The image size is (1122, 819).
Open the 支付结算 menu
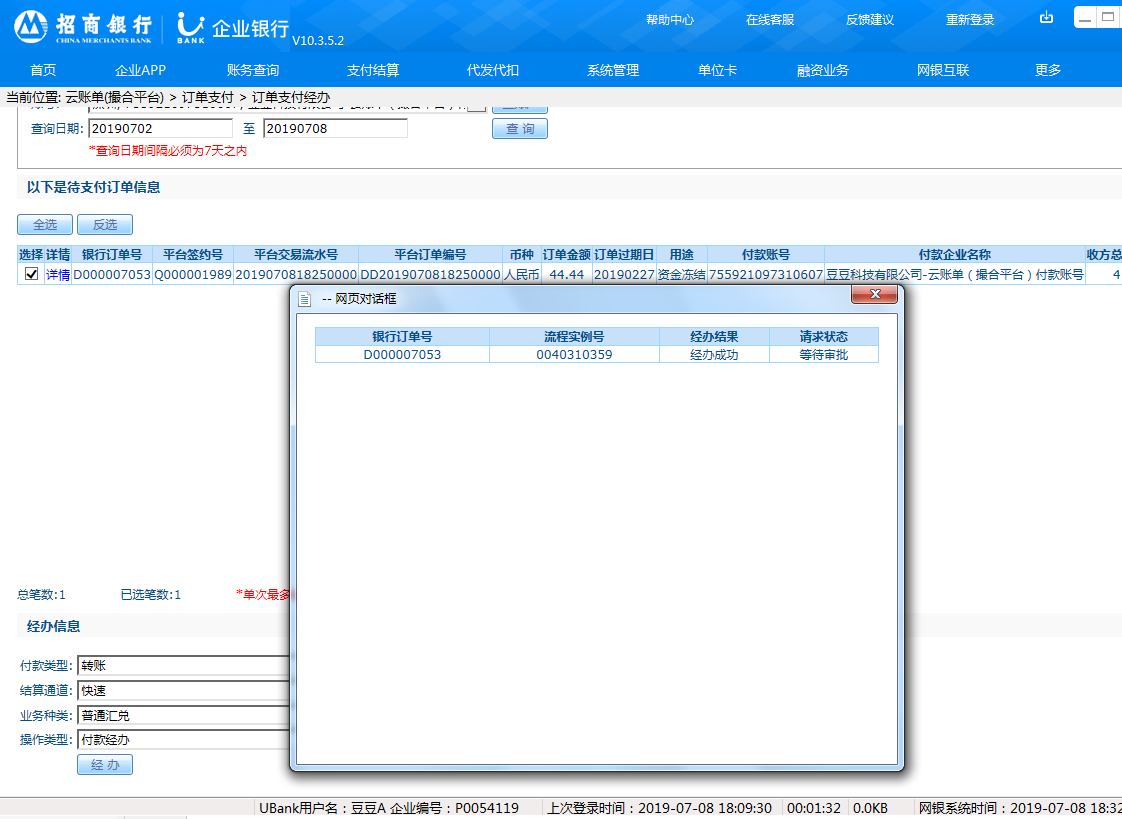pos(373,70)
